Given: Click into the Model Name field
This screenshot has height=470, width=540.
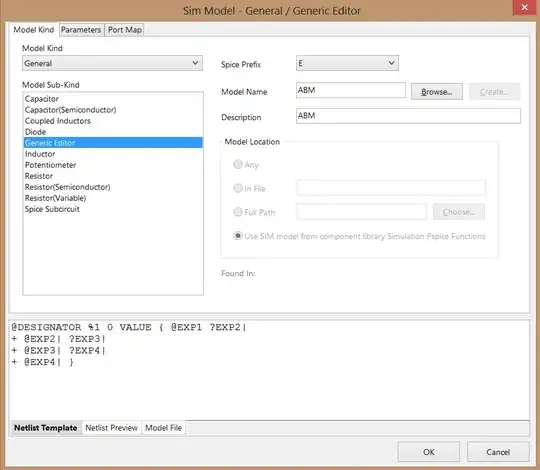Looking at the screenshot, I should (351, 90).
